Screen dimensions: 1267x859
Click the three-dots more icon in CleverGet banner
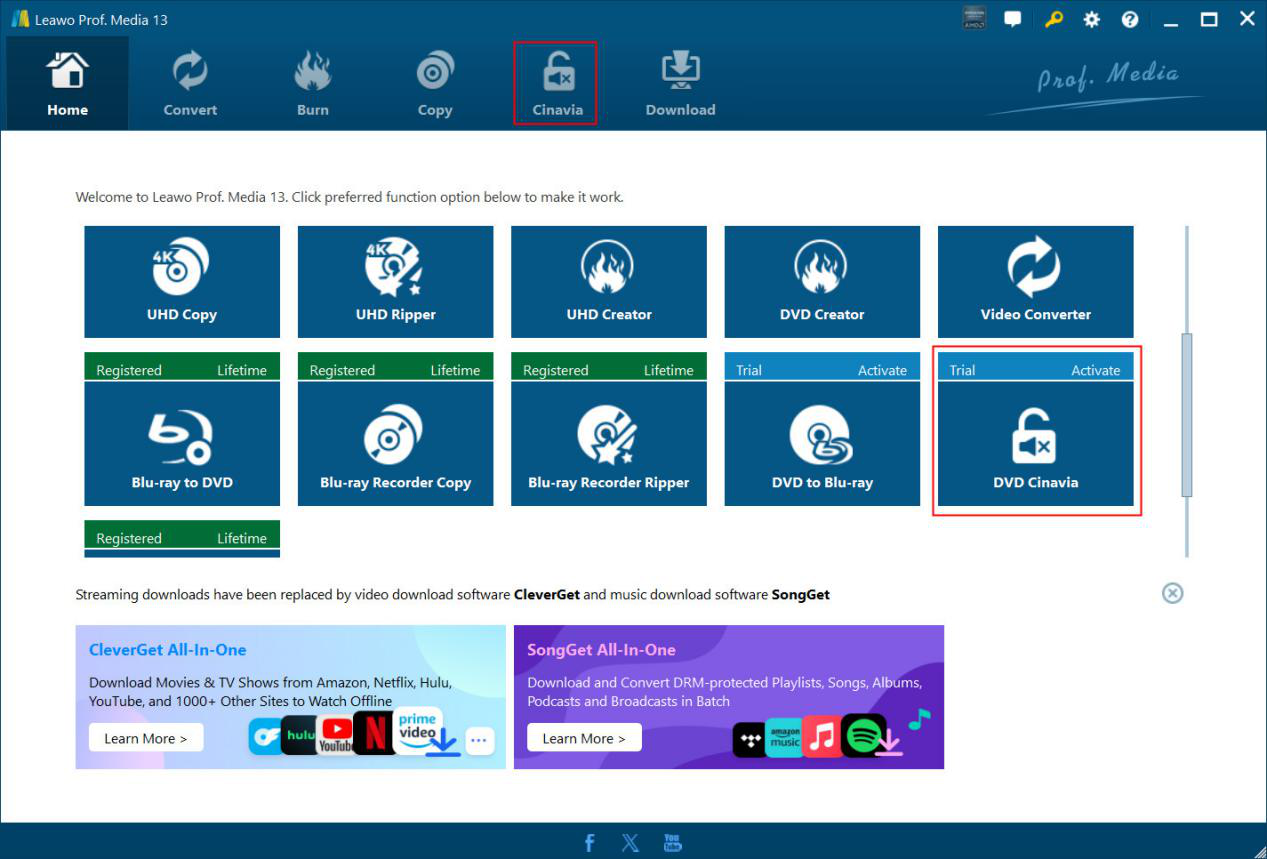coord(480,740)
